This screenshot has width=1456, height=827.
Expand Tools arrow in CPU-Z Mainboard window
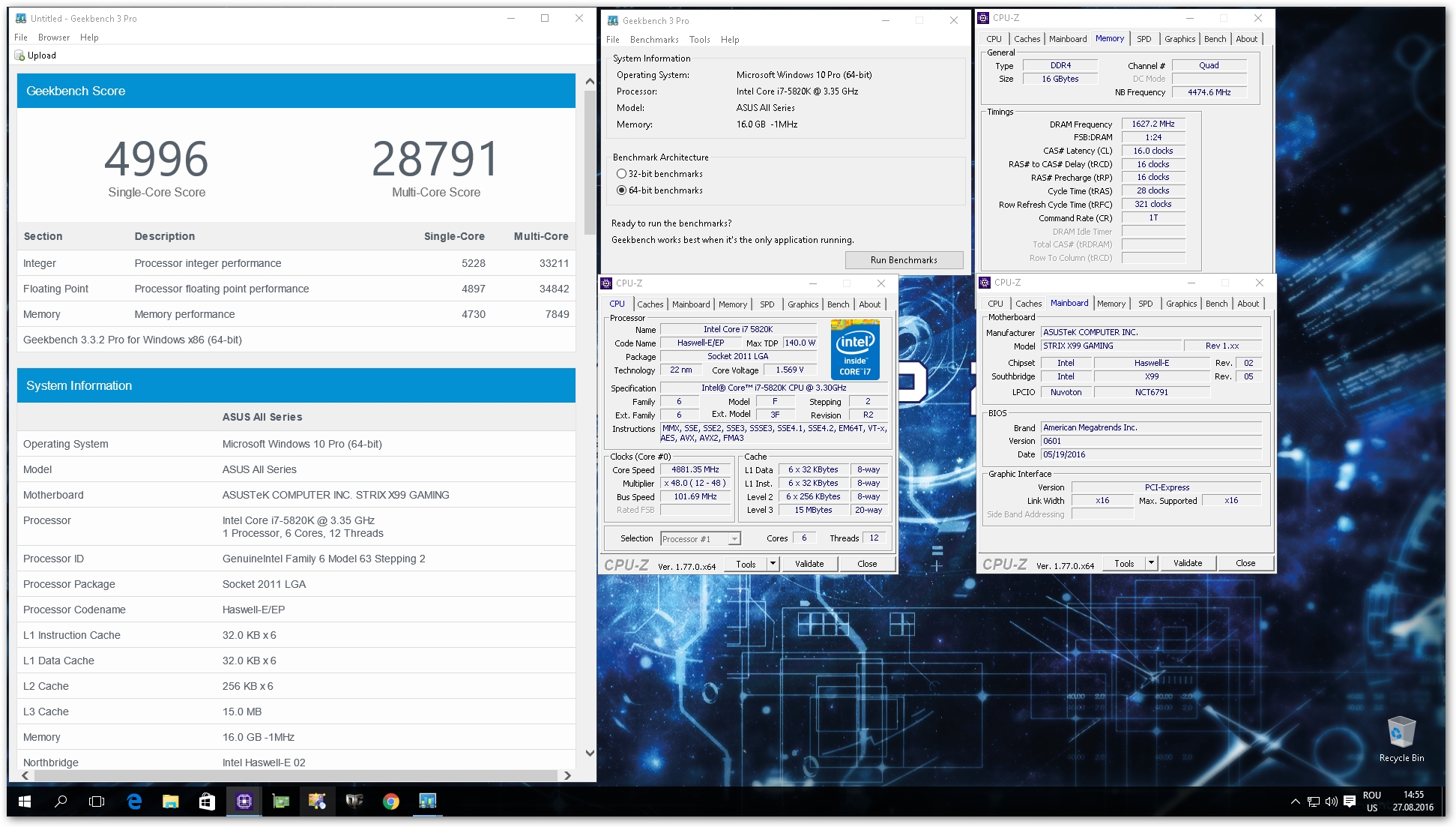pos(1151,563)
